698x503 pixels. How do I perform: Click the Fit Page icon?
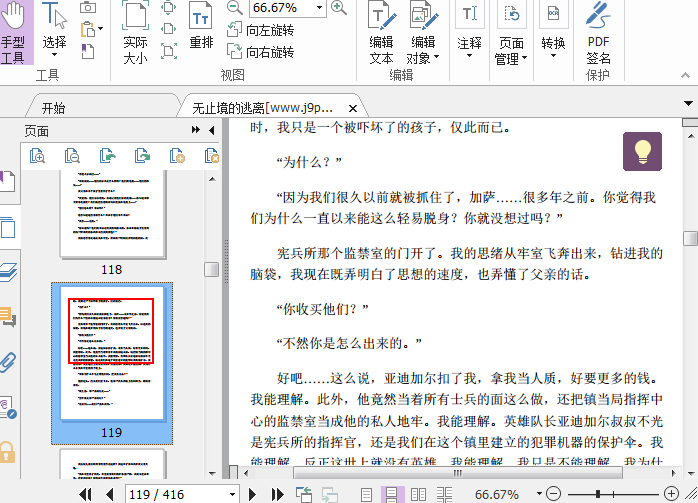pos(169,7)
